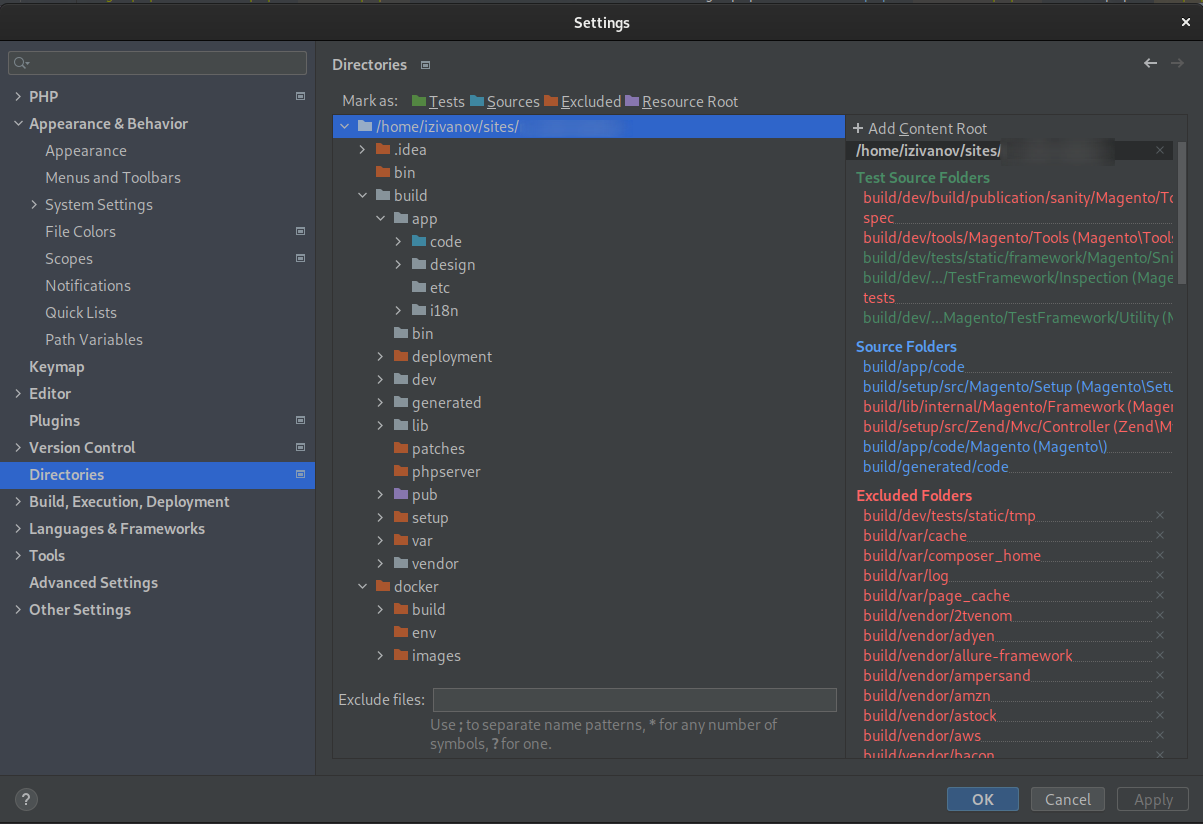Expand Languages & Frameworks section

18,528
